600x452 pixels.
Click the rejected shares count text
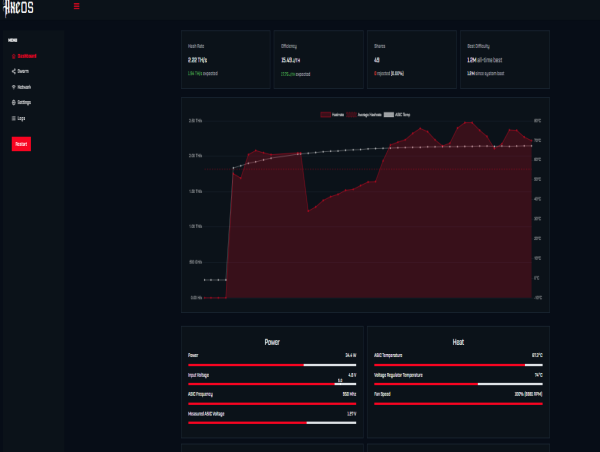pos(389,73)
